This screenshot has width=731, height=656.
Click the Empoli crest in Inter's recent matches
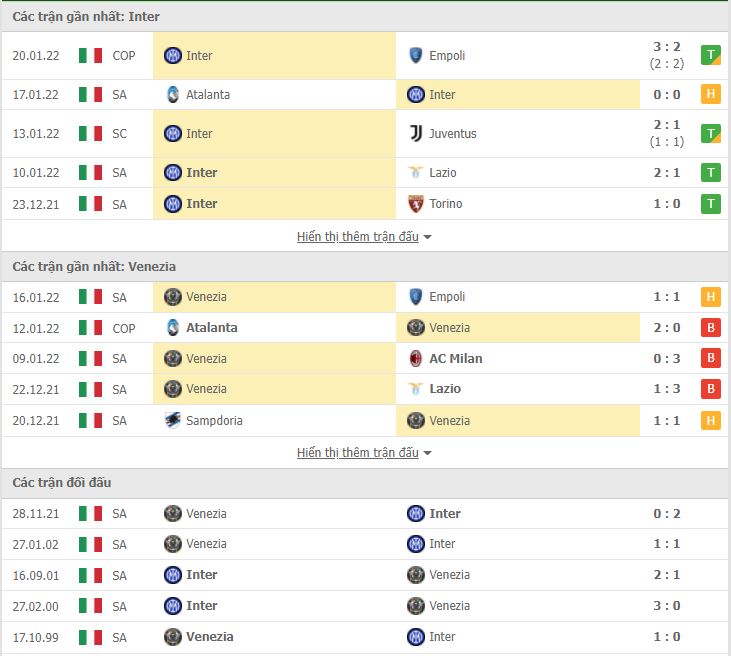pyautogui.click(x=416, y=56)
